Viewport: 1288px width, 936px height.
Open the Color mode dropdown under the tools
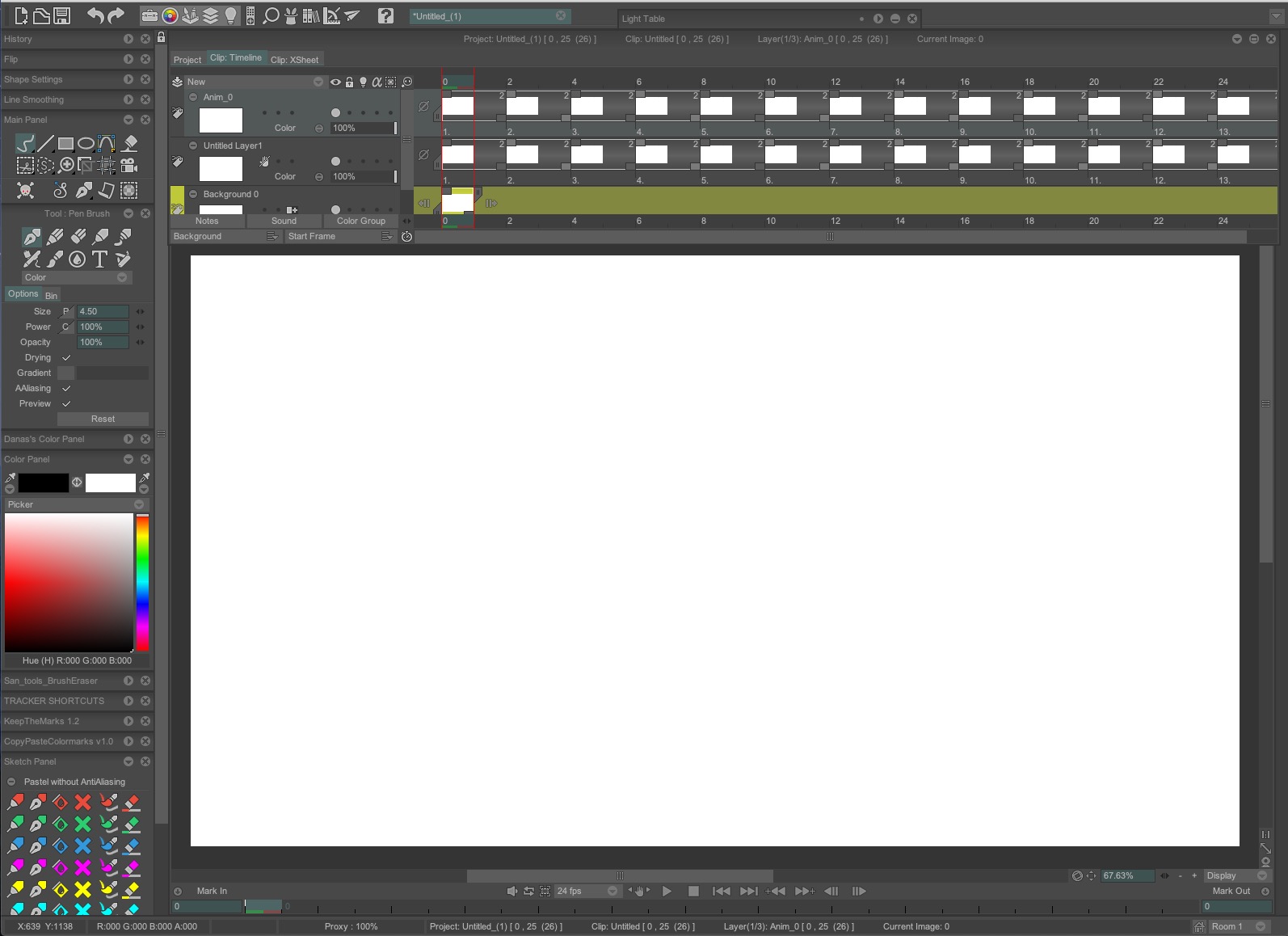coord(76,277)
